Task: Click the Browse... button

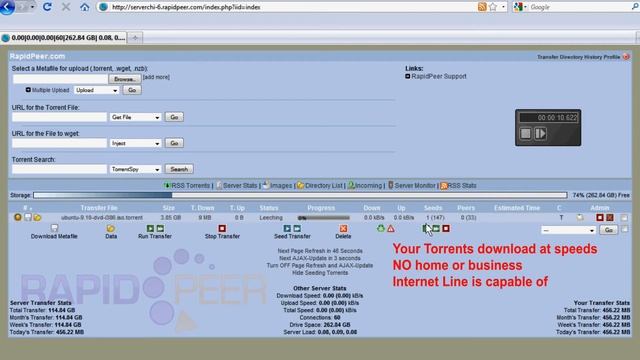Action: point(124,79)
